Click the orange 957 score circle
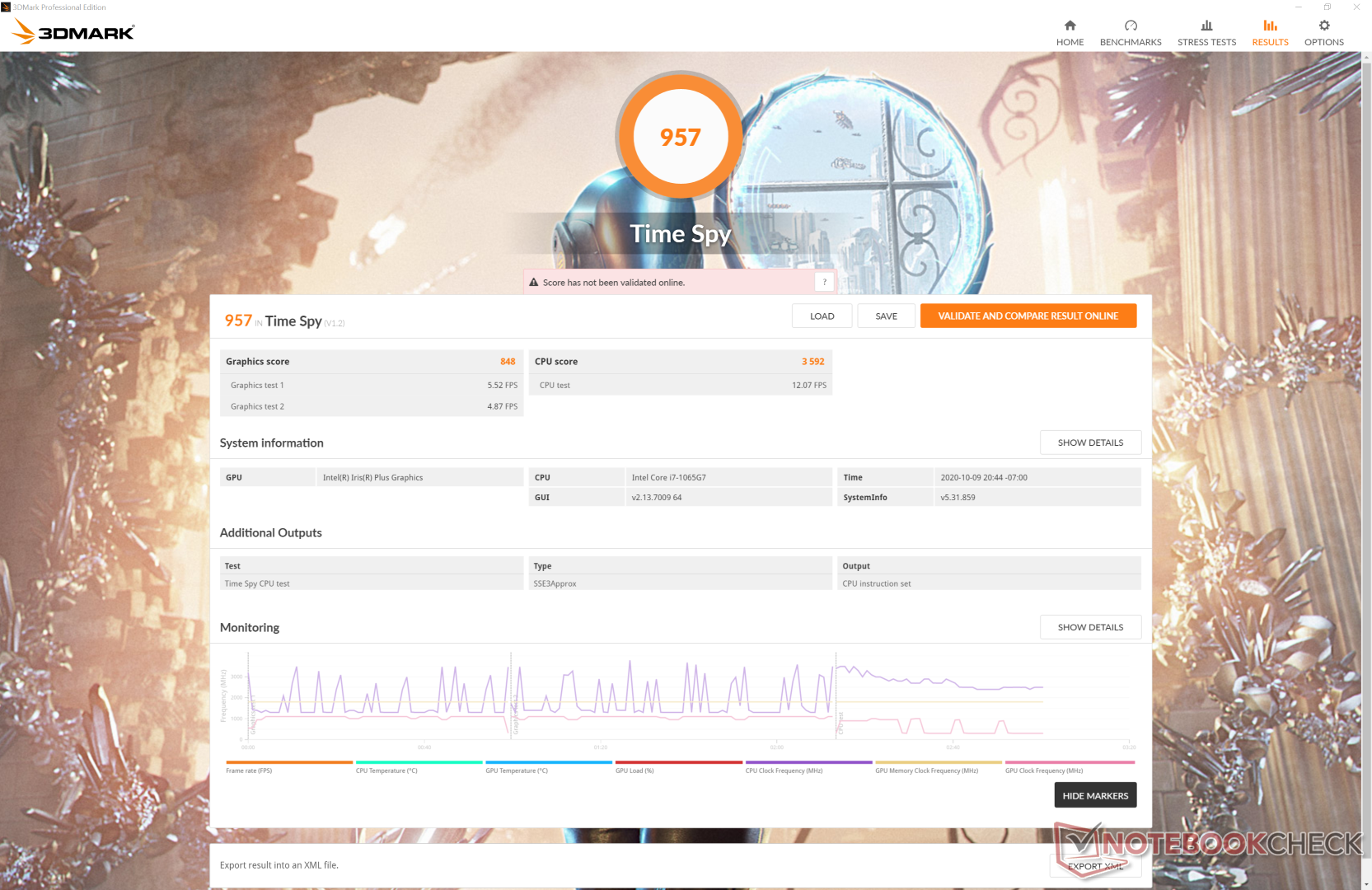The height and width of the screenshot is (890, 1372). pyautogui.click(x=680, y=136)
